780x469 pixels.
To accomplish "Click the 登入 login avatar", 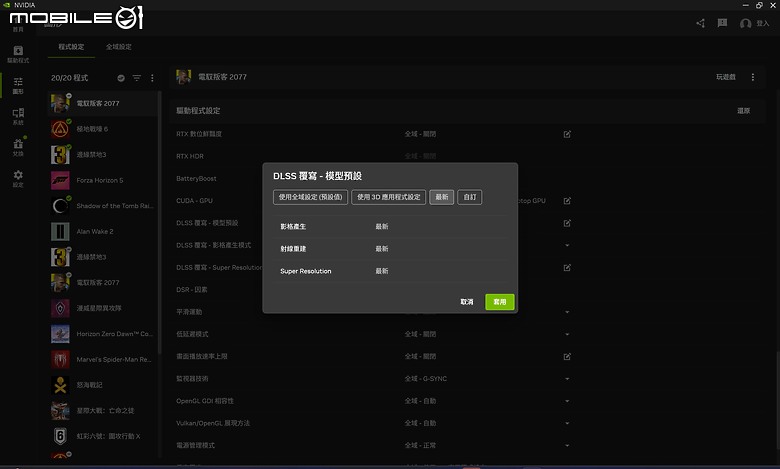I will point(745,23).
